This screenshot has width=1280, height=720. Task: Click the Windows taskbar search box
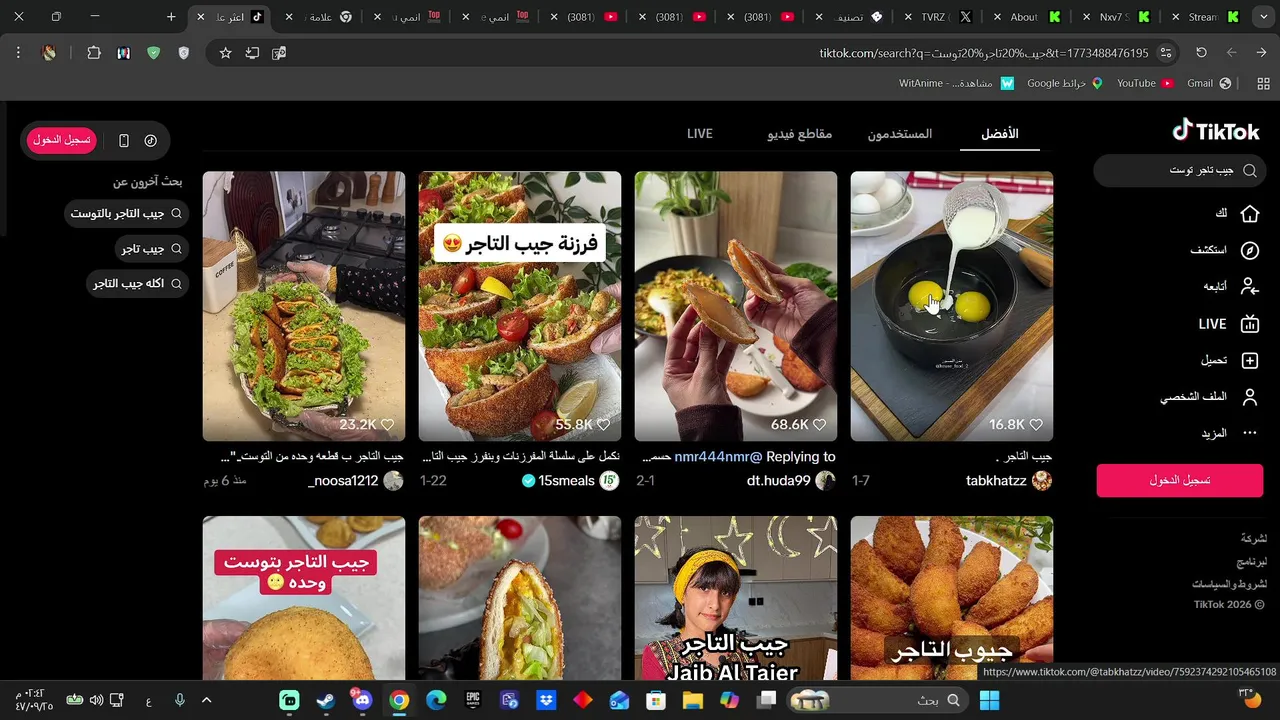pos(877,701)
